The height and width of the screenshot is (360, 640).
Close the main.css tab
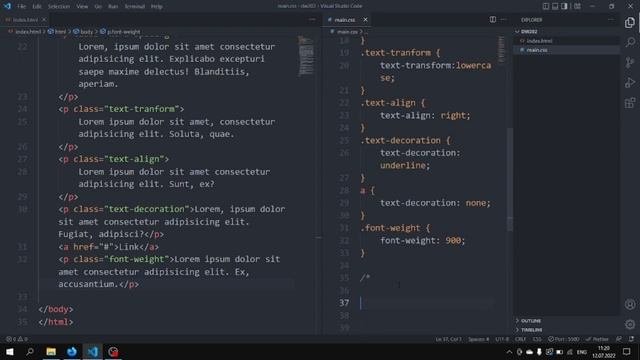(x=365, y=20)
